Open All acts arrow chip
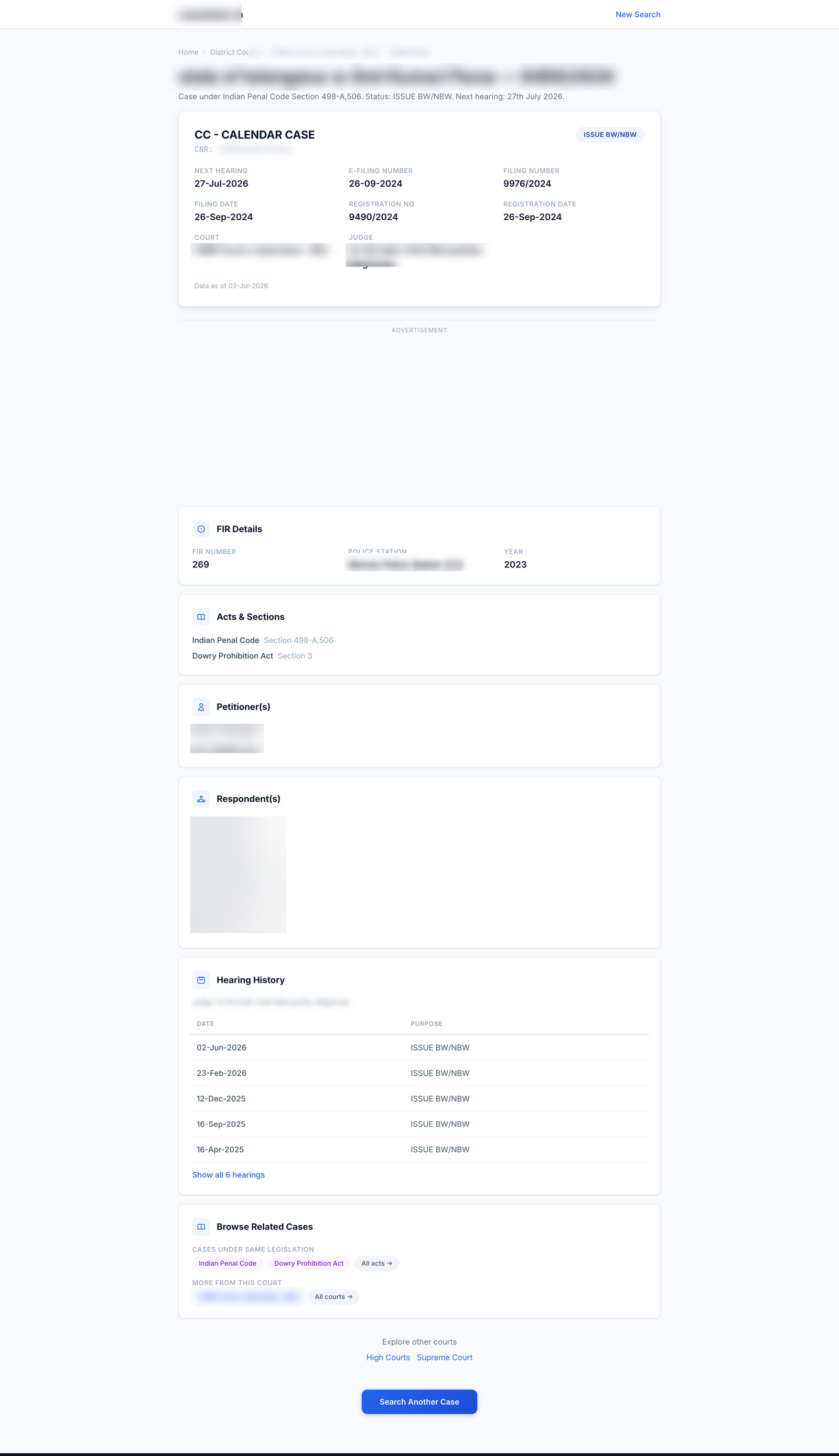Screen dimensions: 839x1456 377,1264
